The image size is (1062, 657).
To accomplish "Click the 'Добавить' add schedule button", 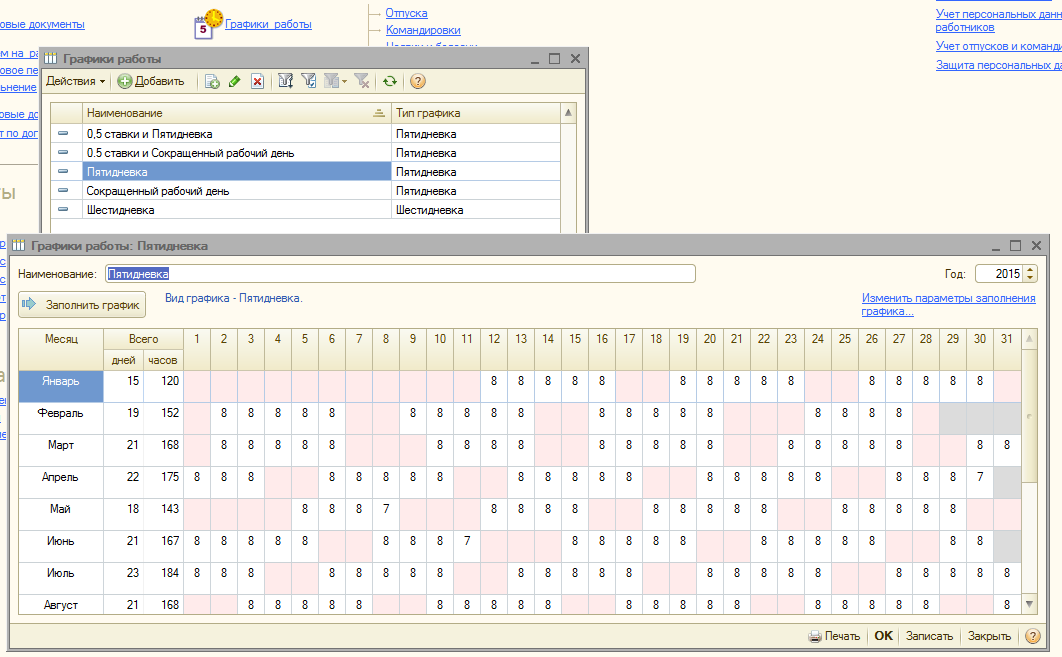I will pyautogui.click(x=151, y=82).
